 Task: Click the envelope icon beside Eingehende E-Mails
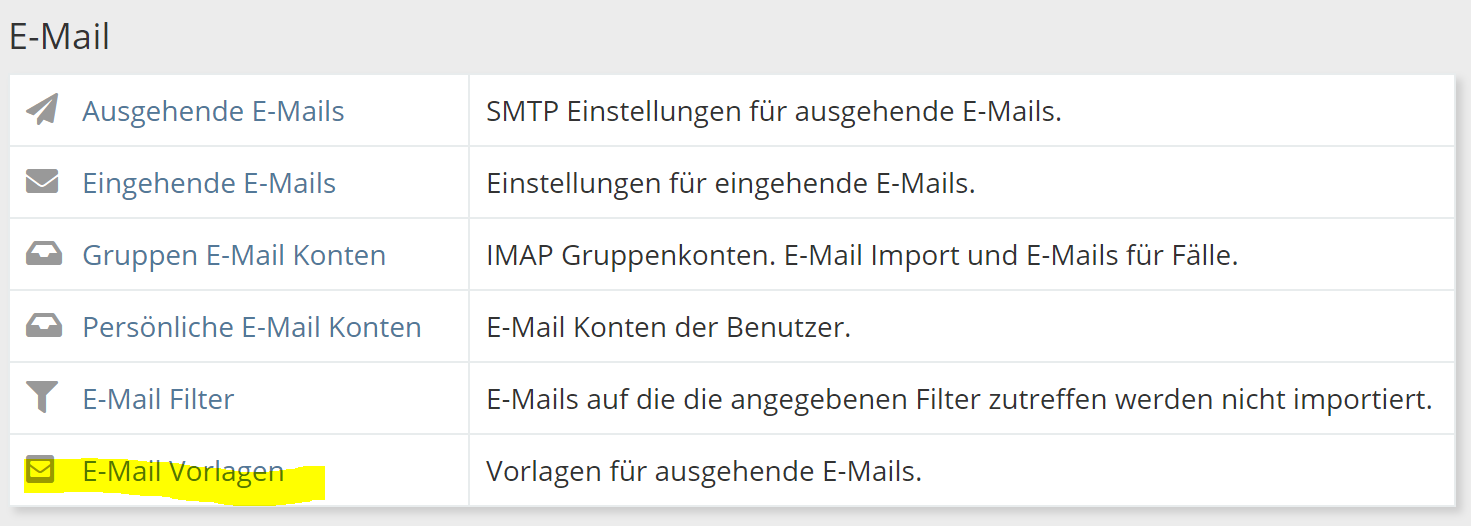coord(42,183)
